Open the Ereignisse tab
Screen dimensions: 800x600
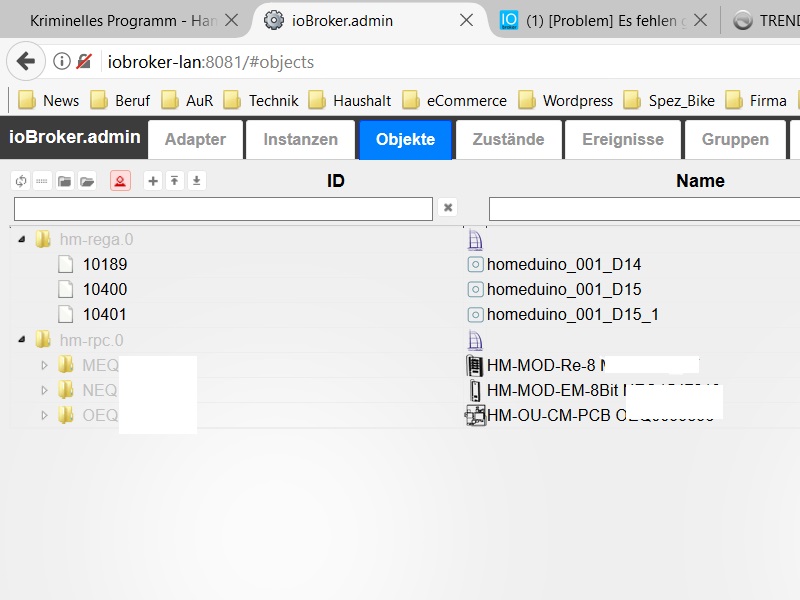623,140
